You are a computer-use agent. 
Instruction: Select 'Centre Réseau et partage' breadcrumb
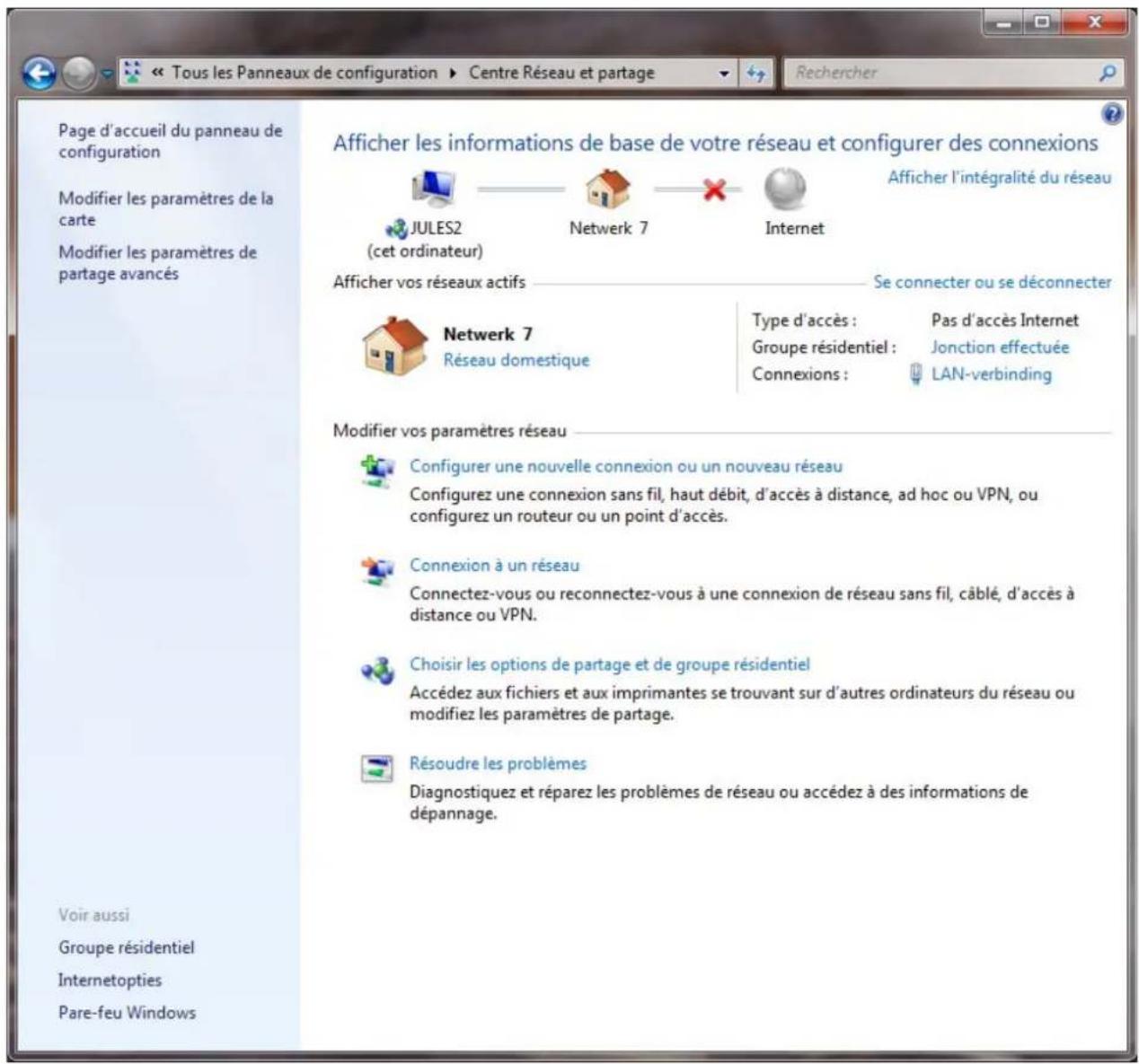[561, 73]
